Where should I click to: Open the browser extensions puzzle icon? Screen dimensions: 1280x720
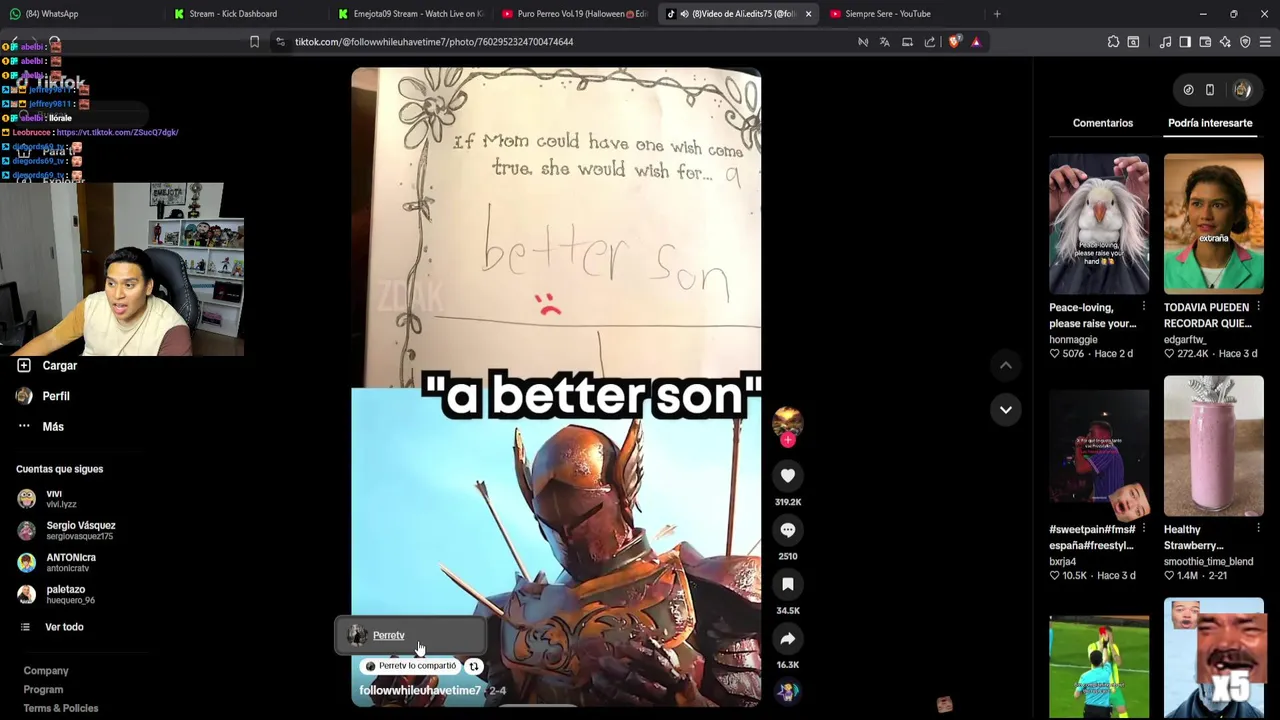pyautogui.click(x=1113, y=42)
